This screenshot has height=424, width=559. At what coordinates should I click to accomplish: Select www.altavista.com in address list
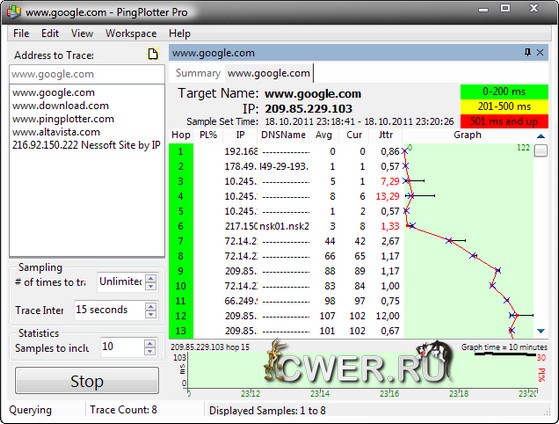[56, 132]
